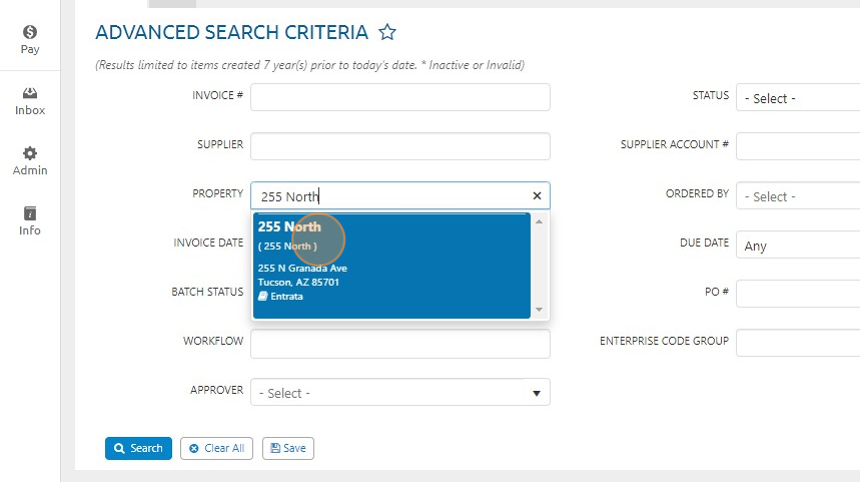Open the Info section in sidebar
This screenshot has height=482, width=860.
tap(30, 222)
